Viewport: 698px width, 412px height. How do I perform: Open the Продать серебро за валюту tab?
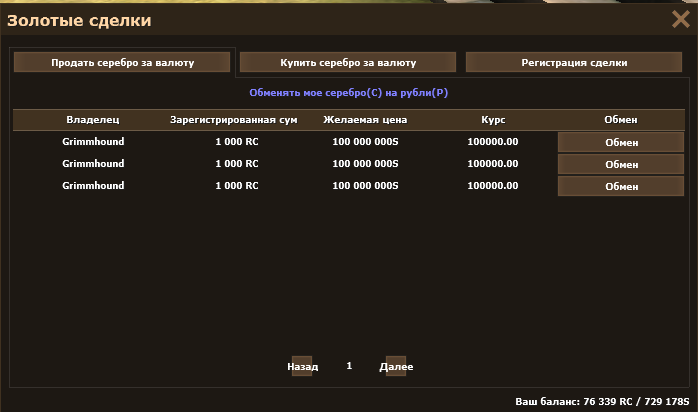point(122,62)
